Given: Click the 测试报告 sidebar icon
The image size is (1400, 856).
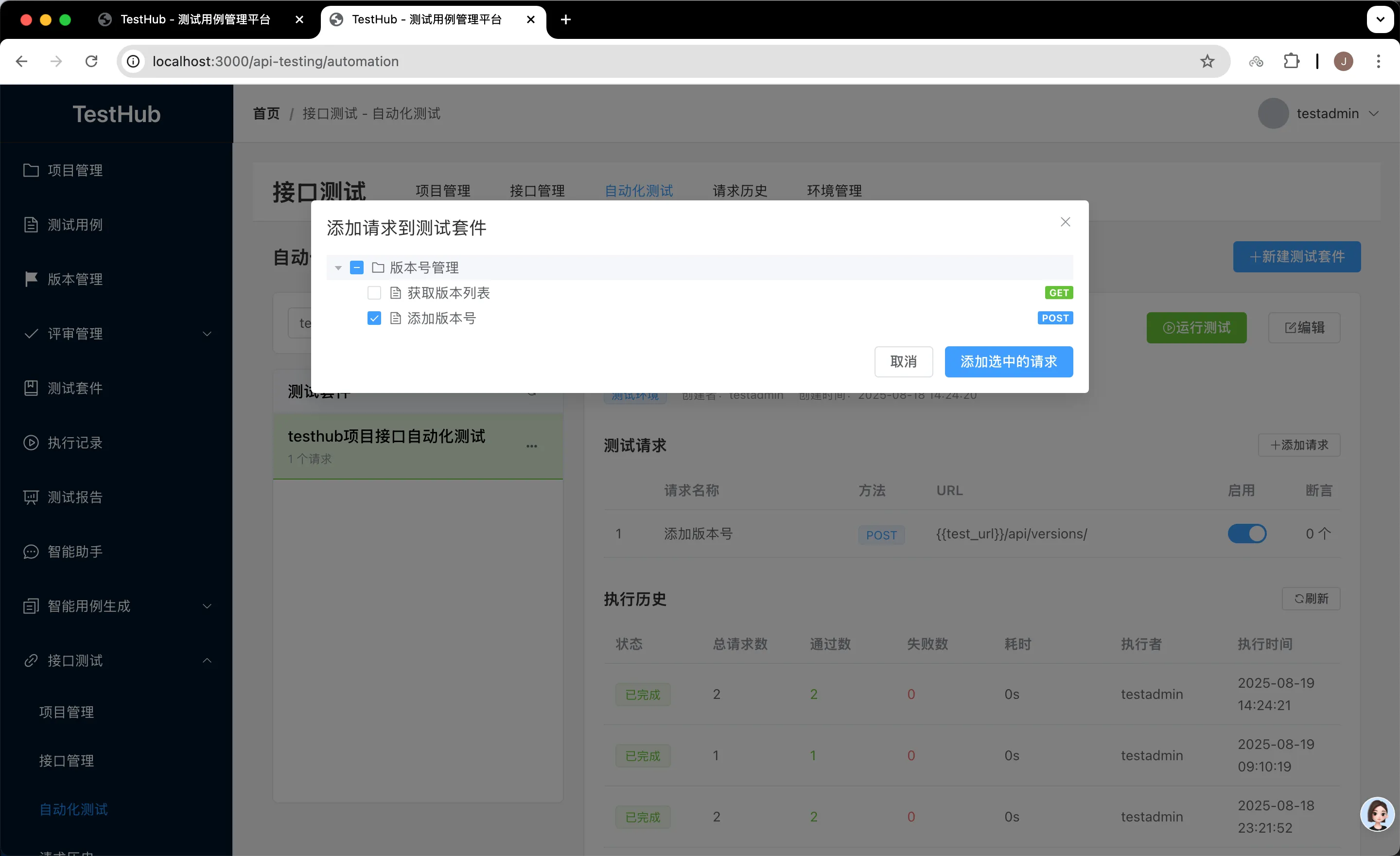Looking at the screenshot, I should (x=31, y=498).
